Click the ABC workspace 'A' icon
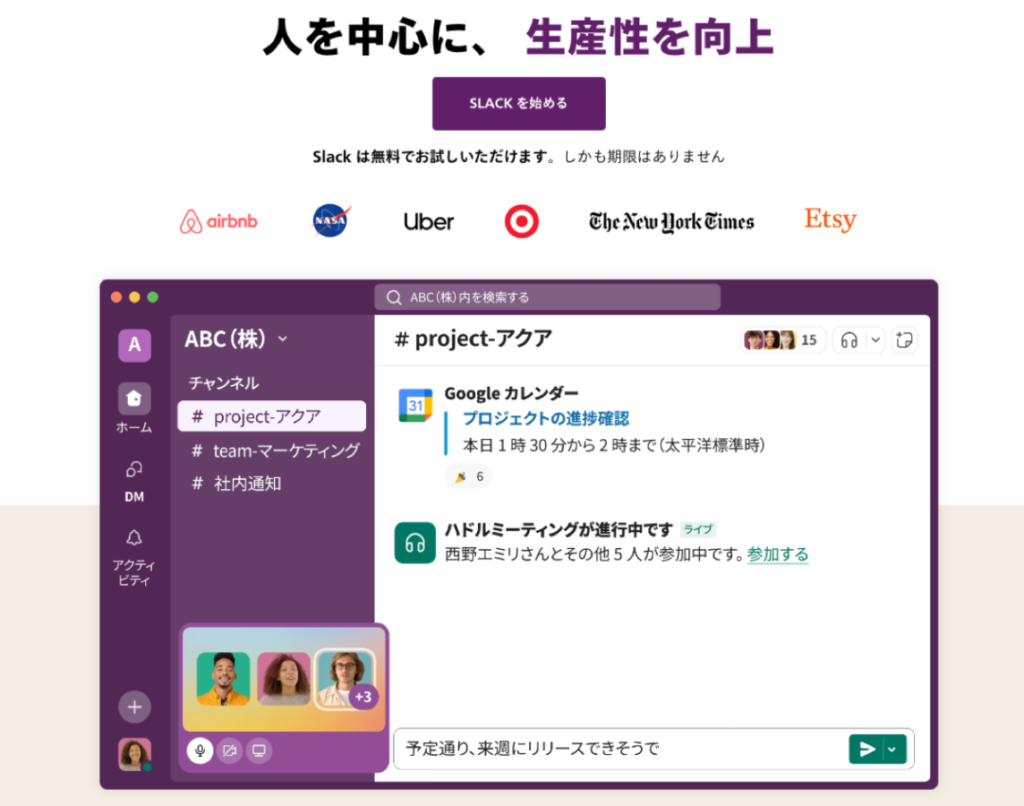Viewport: 1024px width, 806px height. [134, 345]
